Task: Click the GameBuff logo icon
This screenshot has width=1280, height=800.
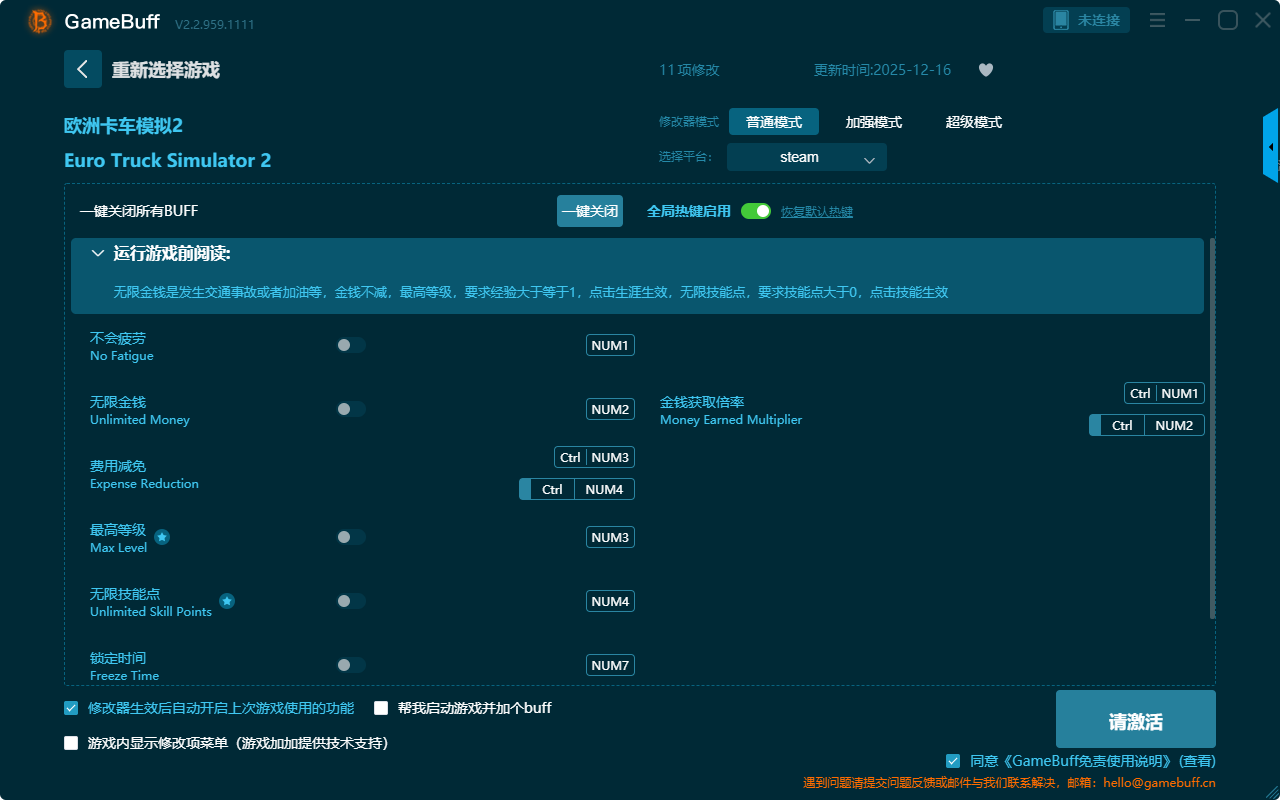Action: click(x=40, y=21)
